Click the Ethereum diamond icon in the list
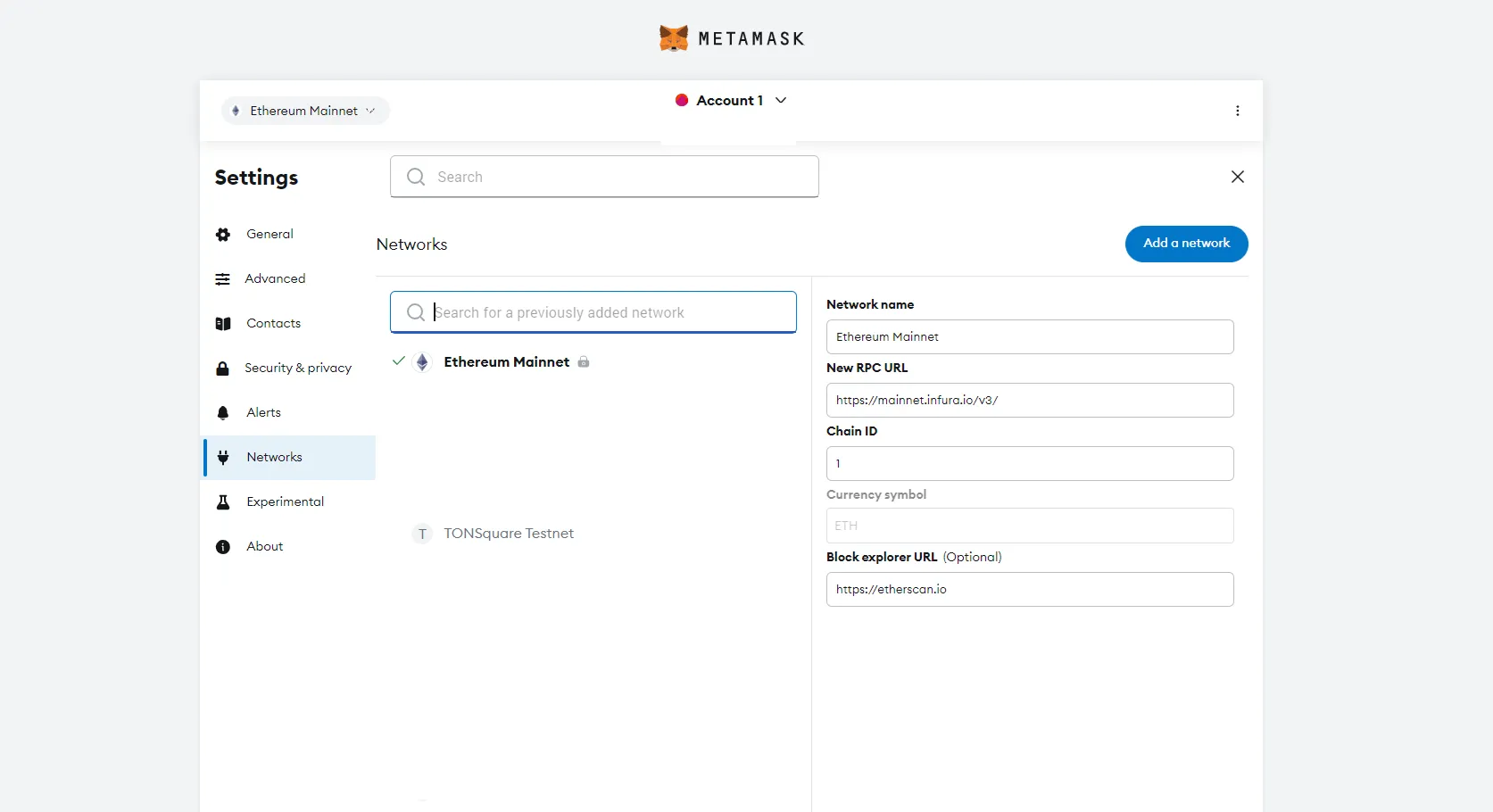Image resolution: width=1493 pixels, height=812 pixels. [x=422, y=361]
